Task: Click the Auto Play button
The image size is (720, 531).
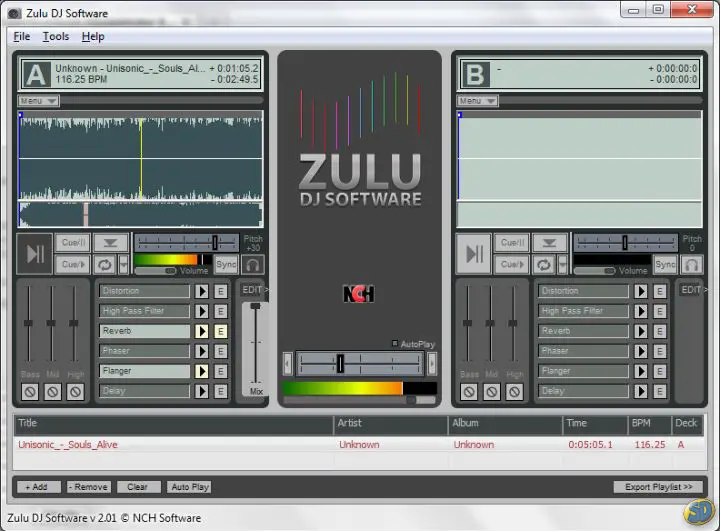Action: 190,487
